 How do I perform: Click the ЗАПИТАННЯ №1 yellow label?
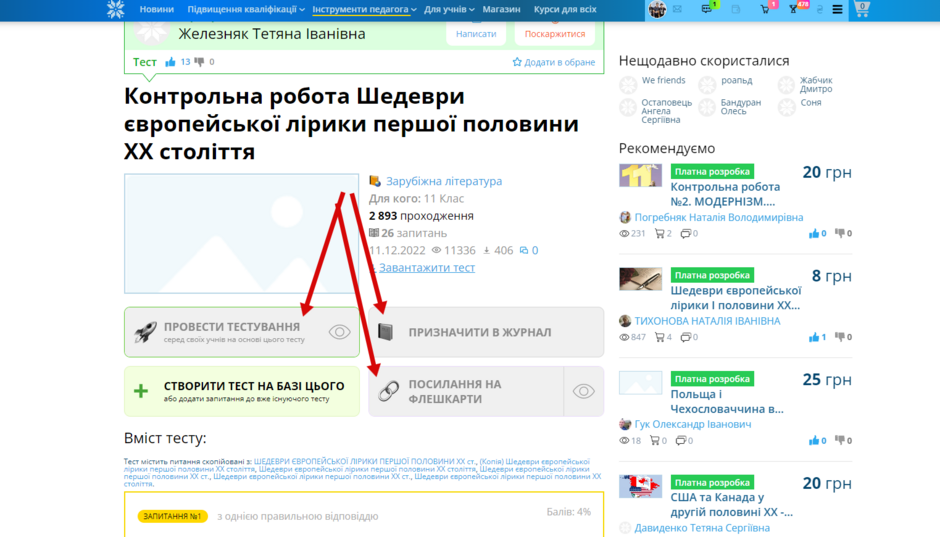(x=173, y=516)
